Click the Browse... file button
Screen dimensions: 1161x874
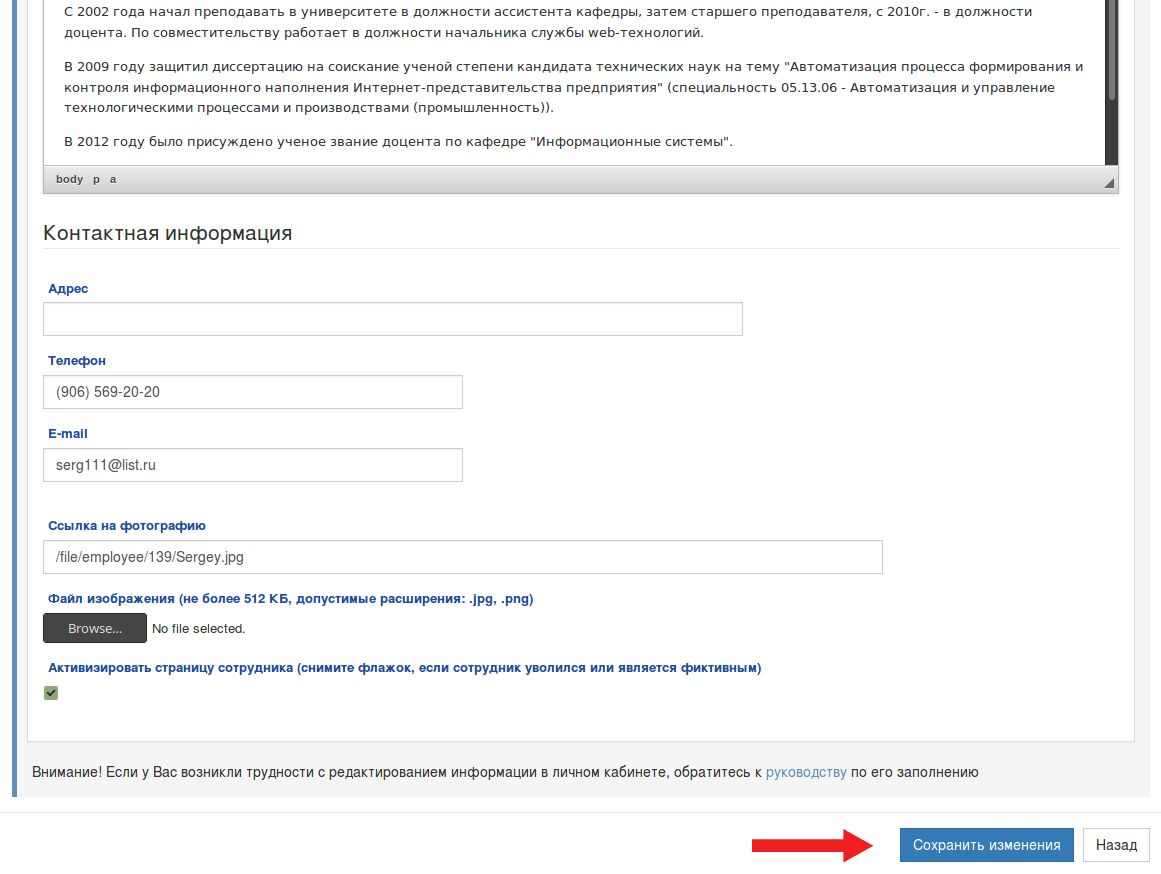click(x=95, y=628)
